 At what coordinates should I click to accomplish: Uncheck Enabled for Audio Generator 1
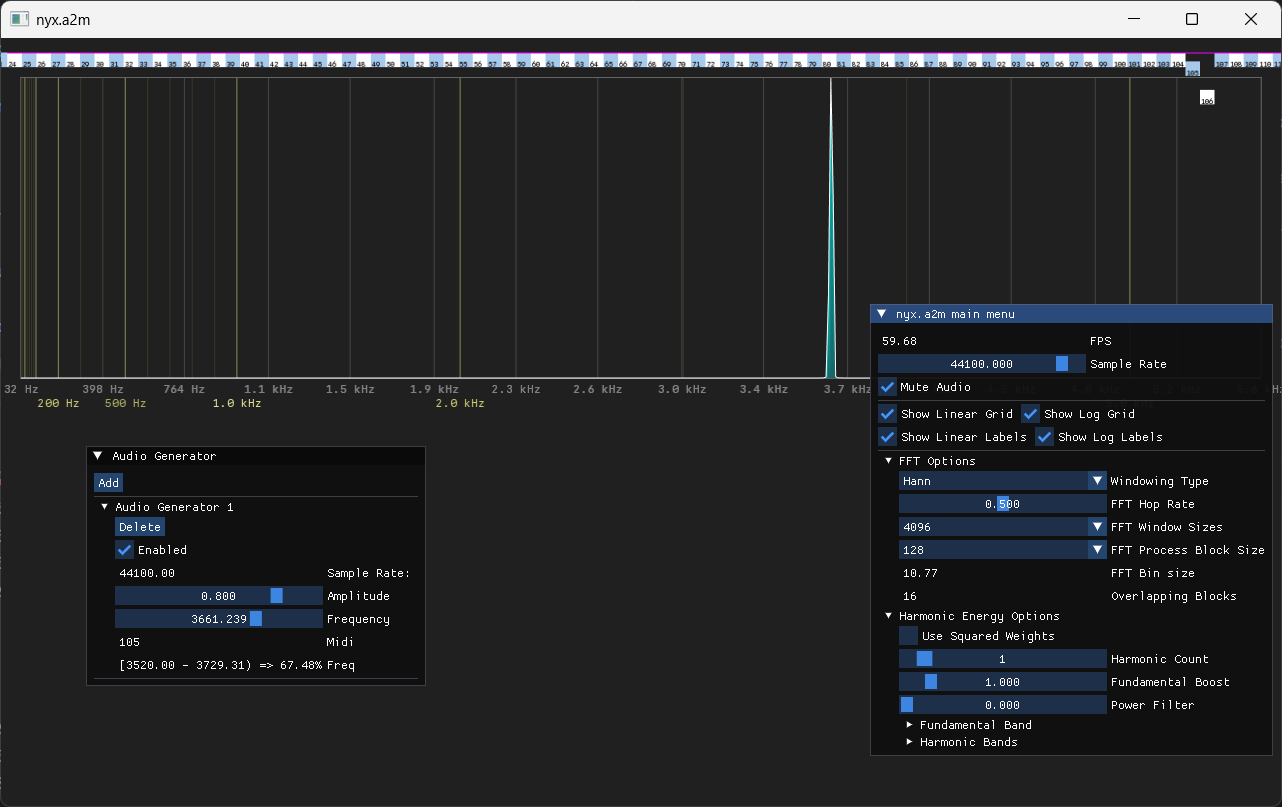point(124,549)
